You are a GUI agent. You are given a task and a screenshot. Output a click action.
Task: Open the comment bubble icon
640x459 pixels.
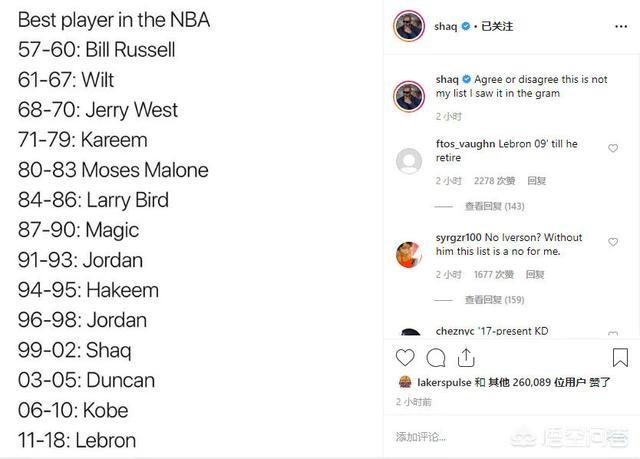pos(436,358)
